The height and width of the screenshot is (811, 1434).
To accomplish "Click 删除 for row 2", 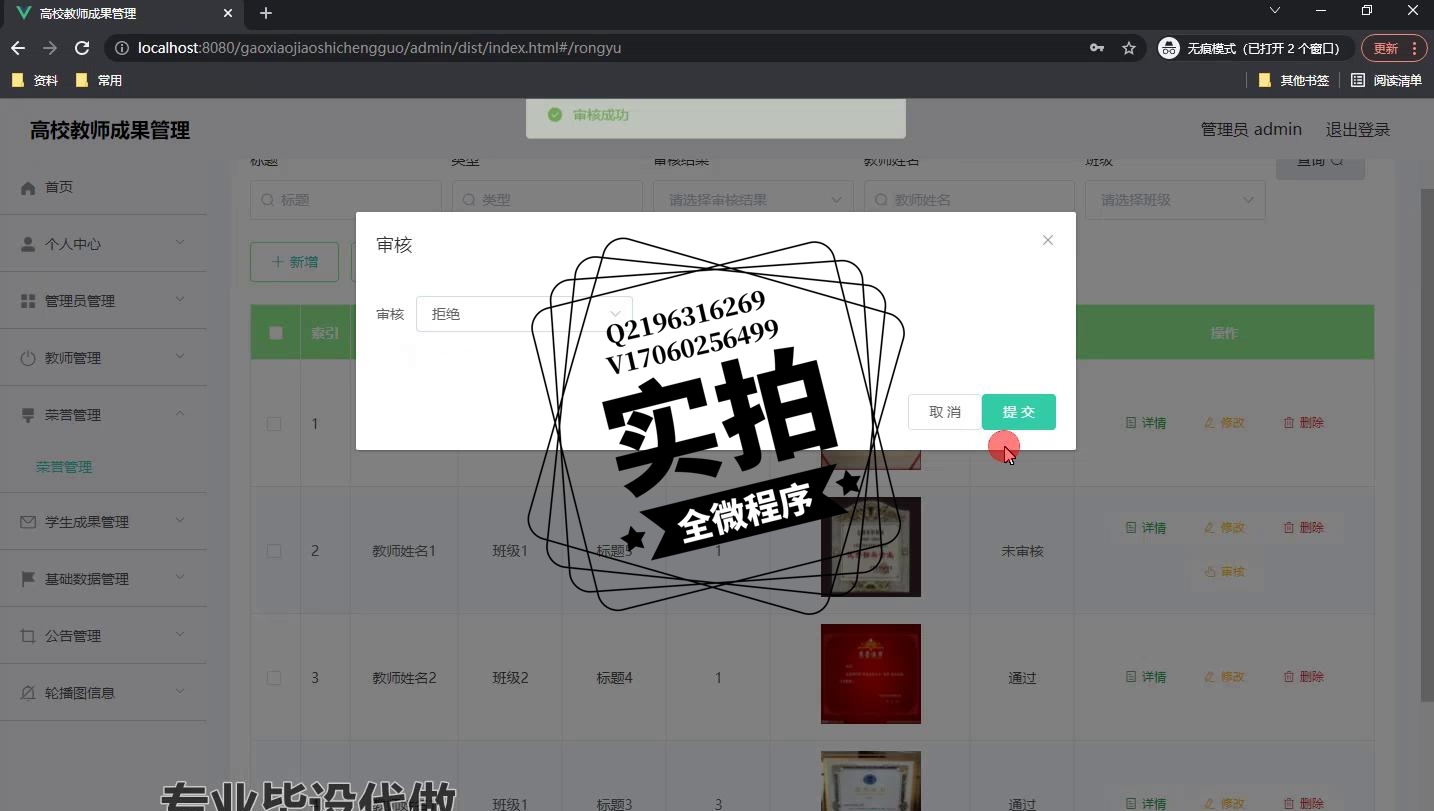I will tap(1304, 528).
